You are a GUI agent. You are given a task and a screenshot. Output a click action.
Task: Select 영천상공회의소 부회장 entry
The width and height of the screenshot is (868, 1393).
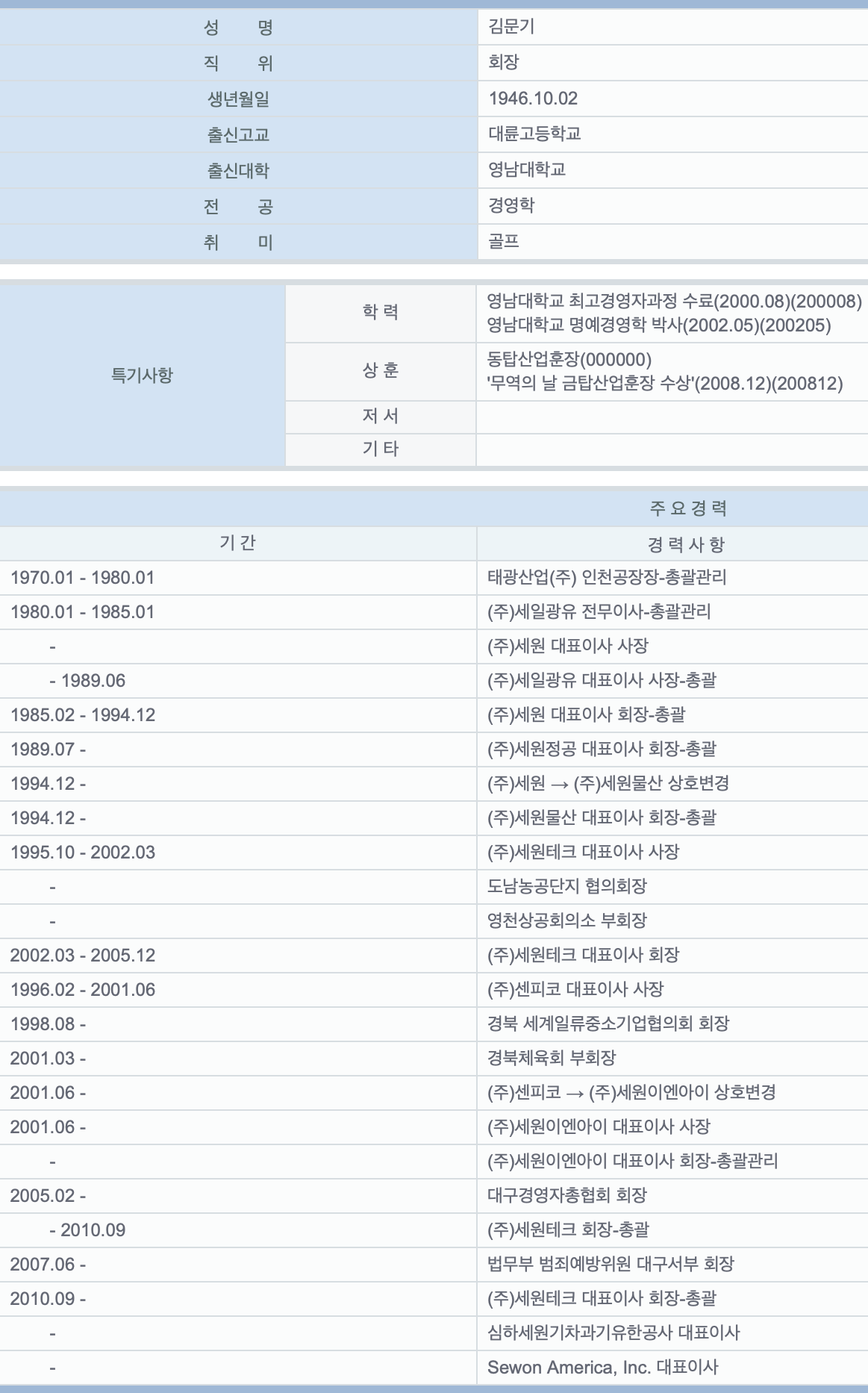(567, 920)
